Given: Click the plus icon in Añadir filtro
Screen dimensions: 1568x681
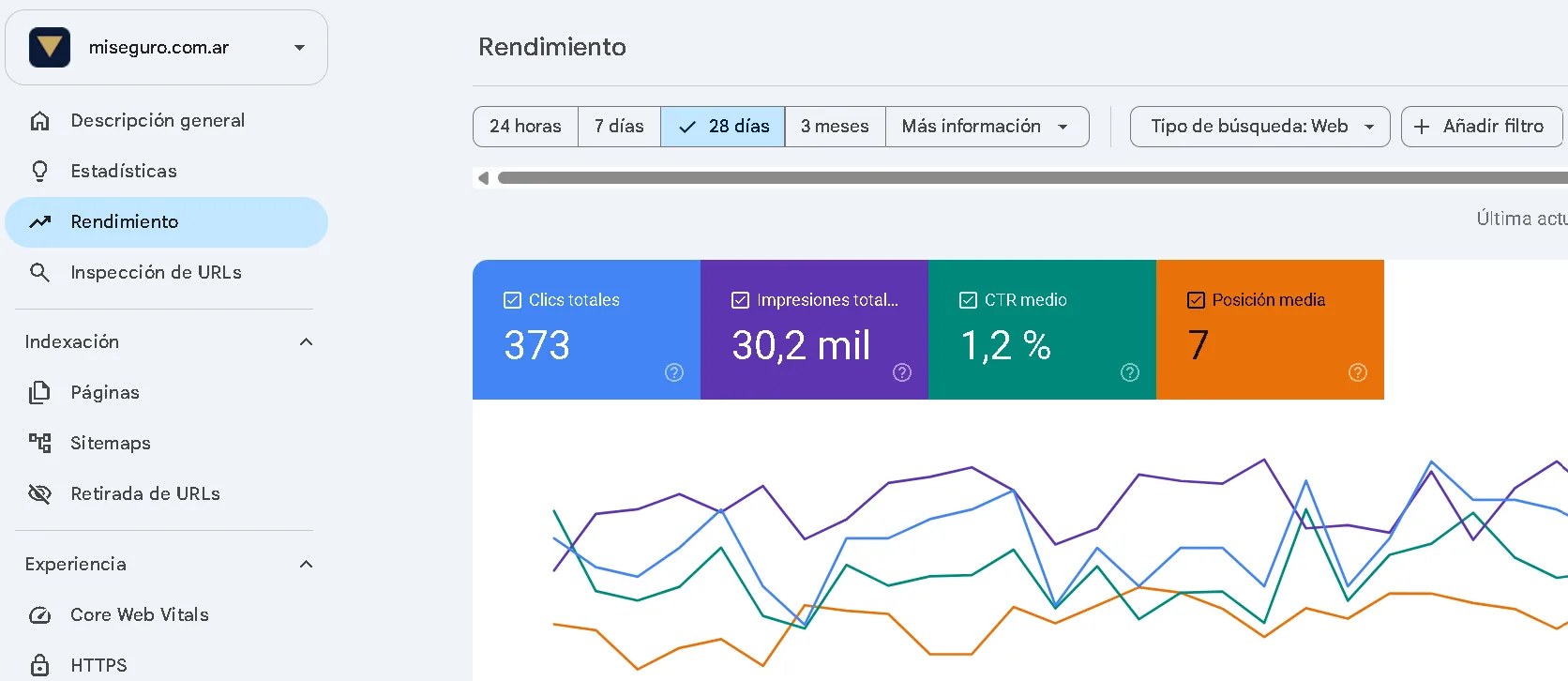Looking at the screenshot, I should 1422,127.
